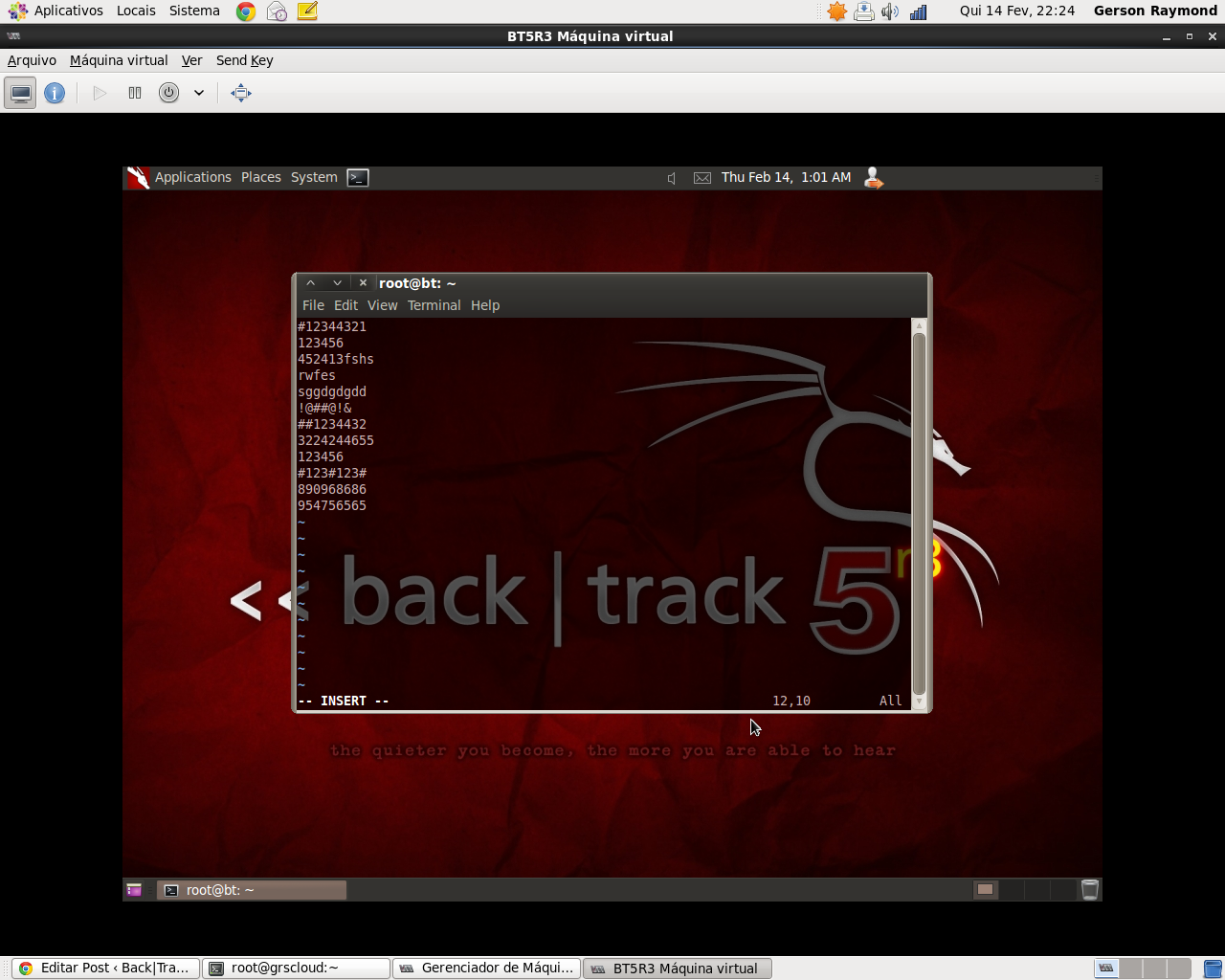Open the Sistema menu

(x=194, y=11)
